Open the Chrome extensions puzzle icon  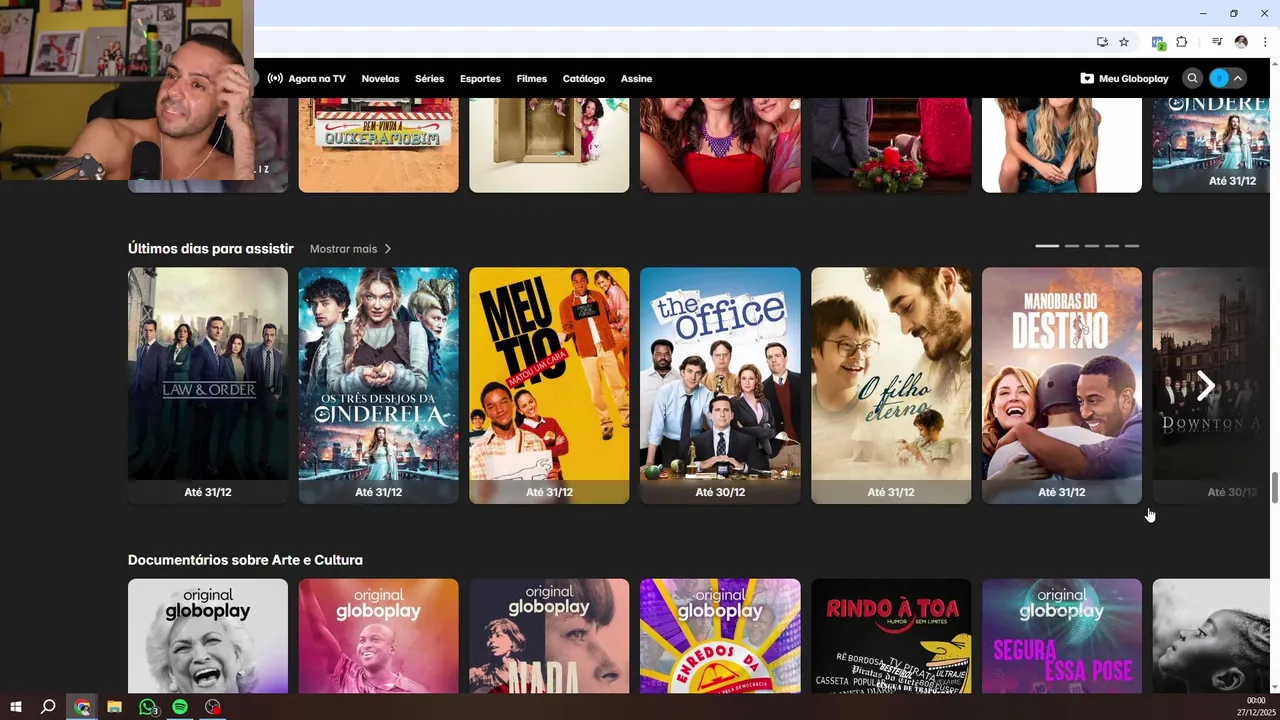click(x=1181, y=42)
